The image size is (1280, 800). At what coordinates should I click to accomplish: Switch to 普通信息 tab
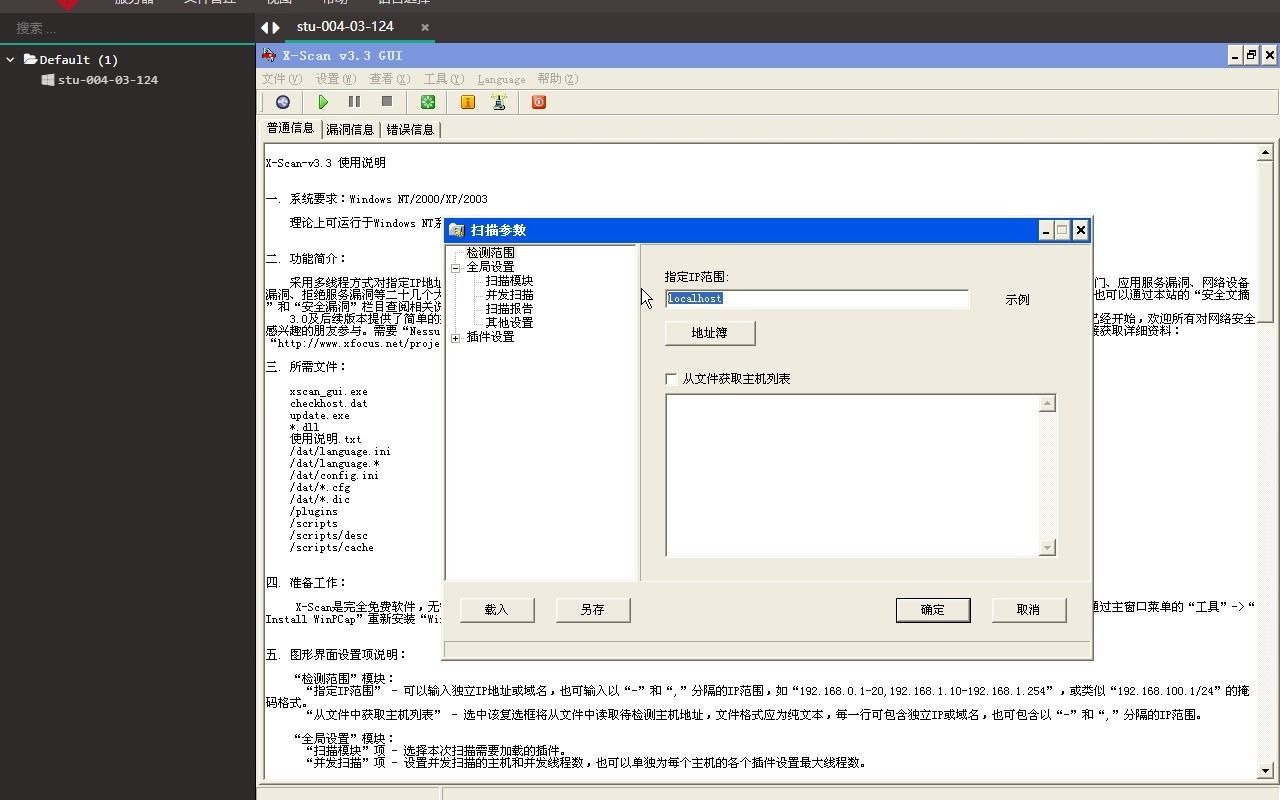tap(290, 128)
